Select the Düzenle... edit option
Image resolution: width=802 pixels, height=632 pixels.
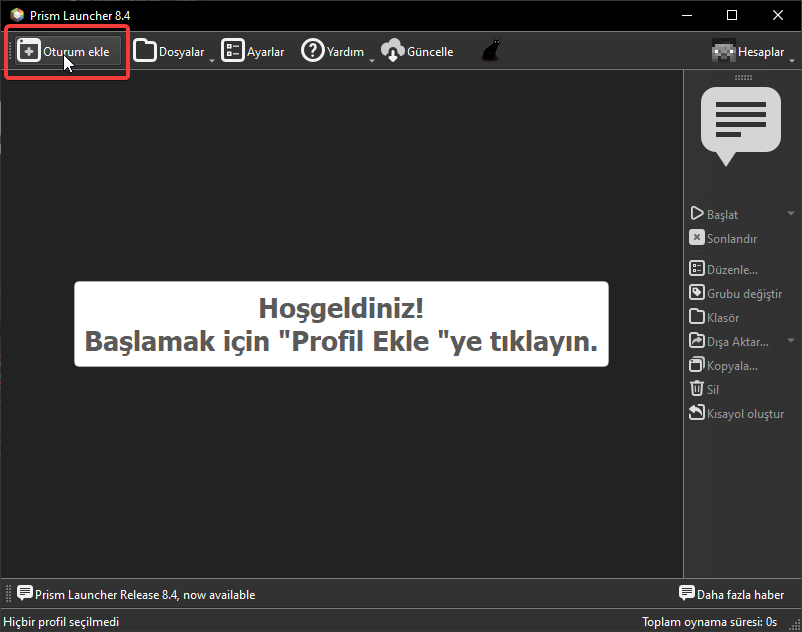click(724, 269)
